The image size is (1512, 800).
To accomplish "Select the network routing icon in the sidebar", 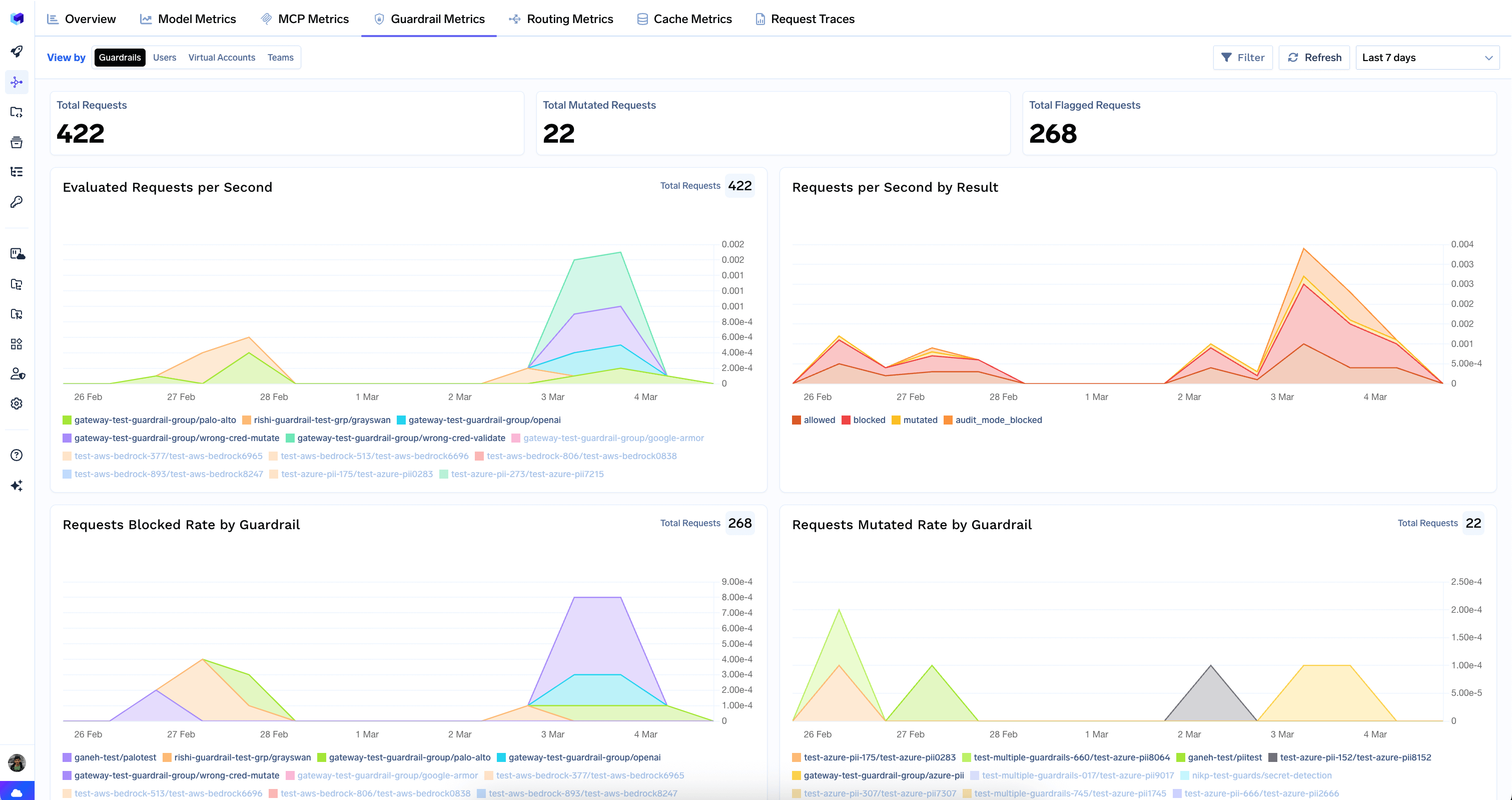I will click(x=17, y=82).
